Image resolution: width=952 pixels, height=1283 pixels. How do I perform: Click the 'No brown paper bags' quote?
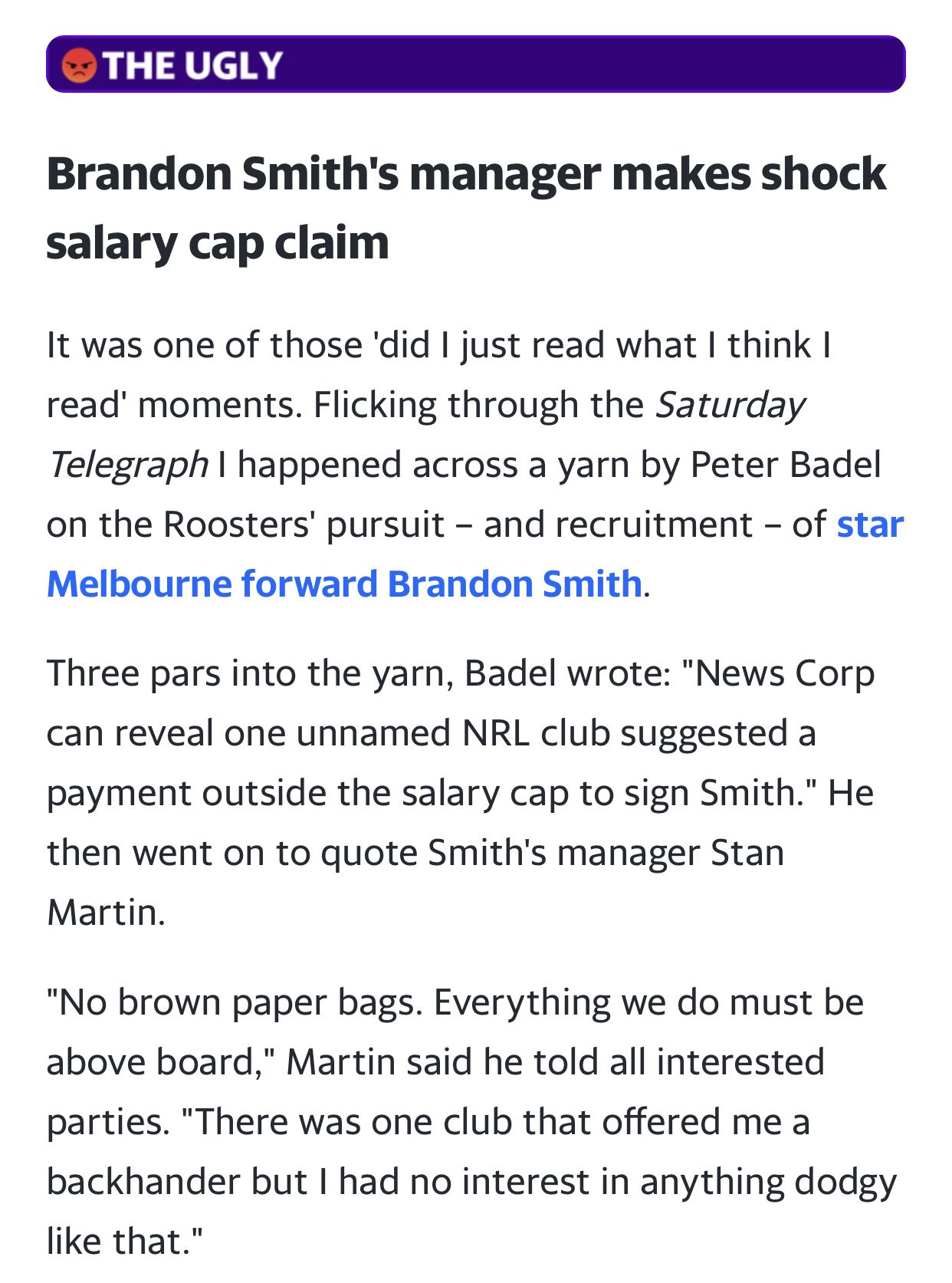[x=455, y=1002]
